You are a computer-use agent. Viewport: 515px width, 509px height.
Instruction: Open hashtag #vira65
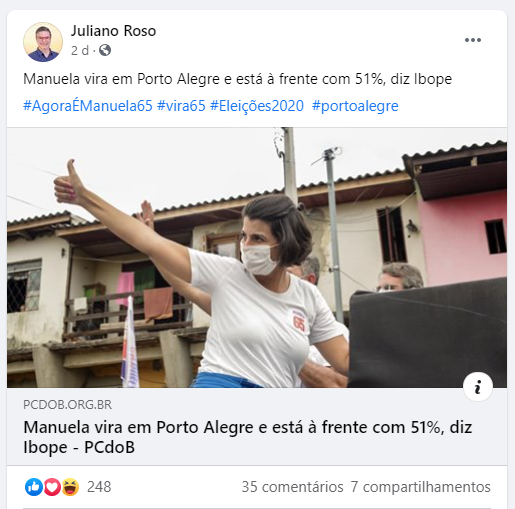click(181, 106)
